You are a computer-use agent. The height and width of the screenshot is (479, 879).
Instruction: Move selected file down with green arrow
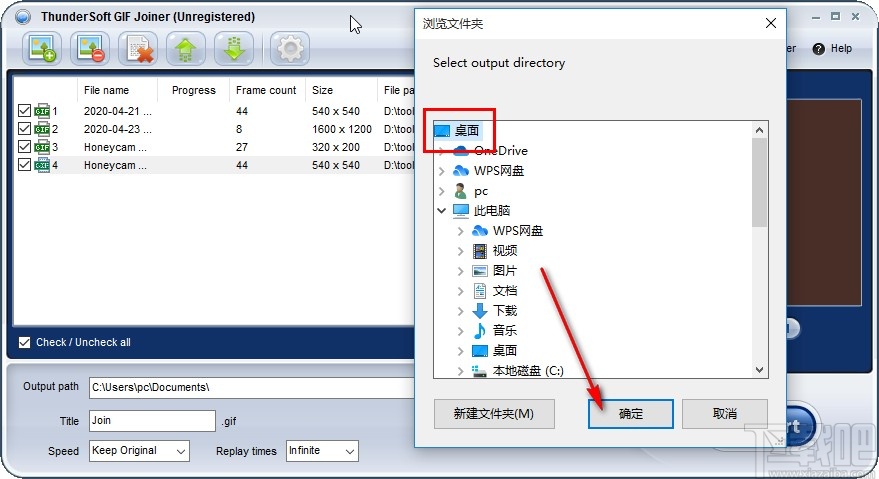coord(234,48)
